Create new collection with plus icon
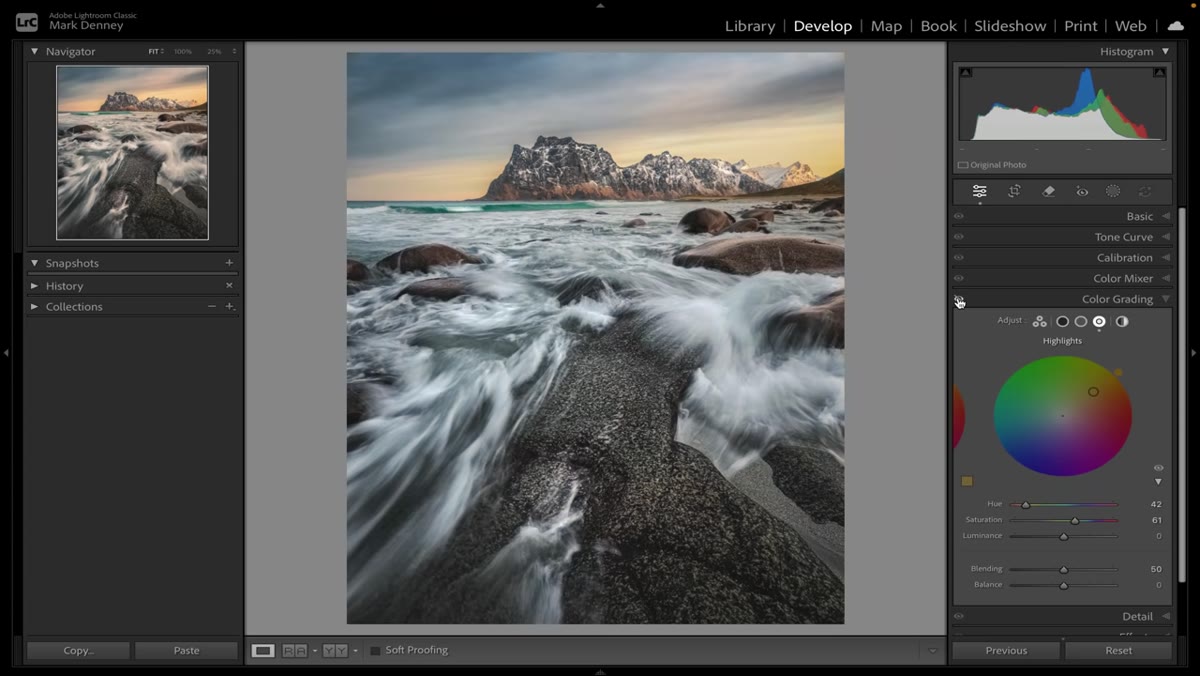The height and width of the screenshot is (676, 1200). pyautogui.click(x=230, y=306)
